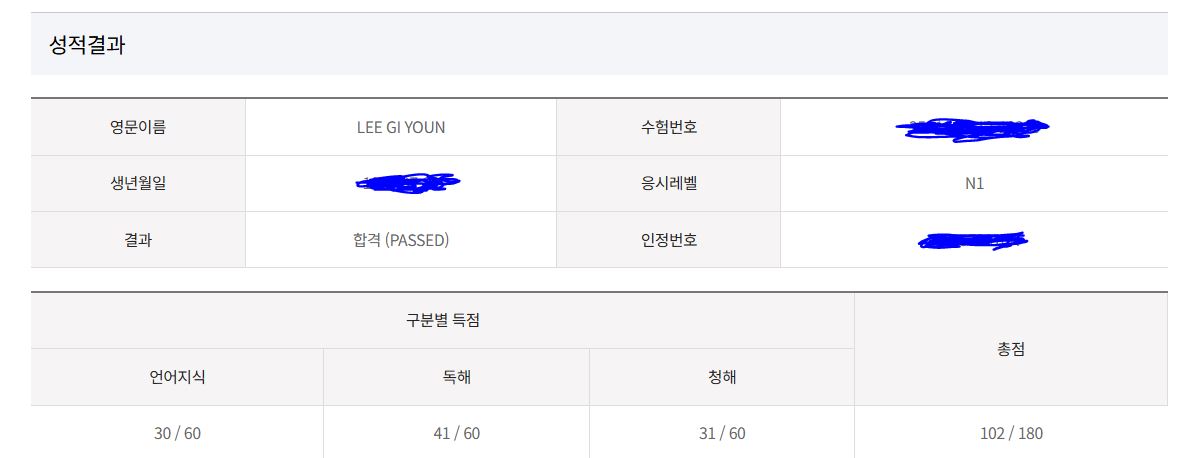Select the 수험번호 label cell
Viewport: 1178px width, 458px height.
(668, 127)
